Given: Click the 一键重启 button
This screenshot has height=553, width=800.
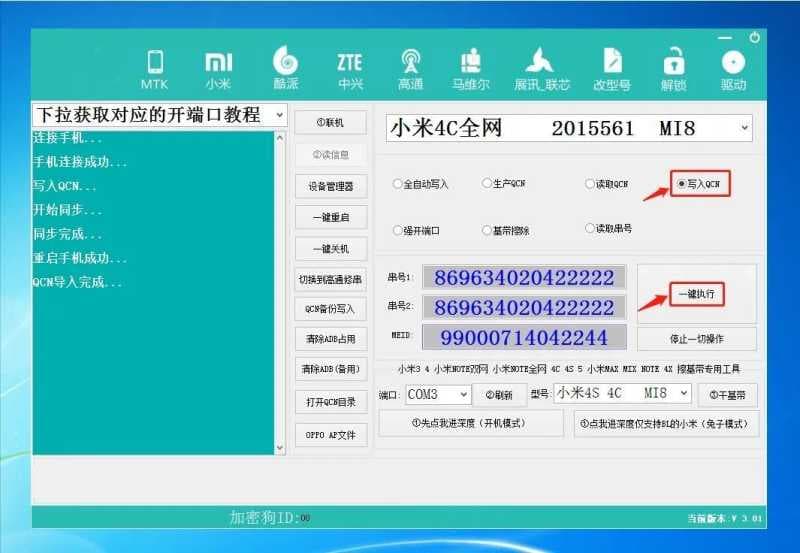Looking at the screenshot, I should pyautogui.click(x=331, y=217).
